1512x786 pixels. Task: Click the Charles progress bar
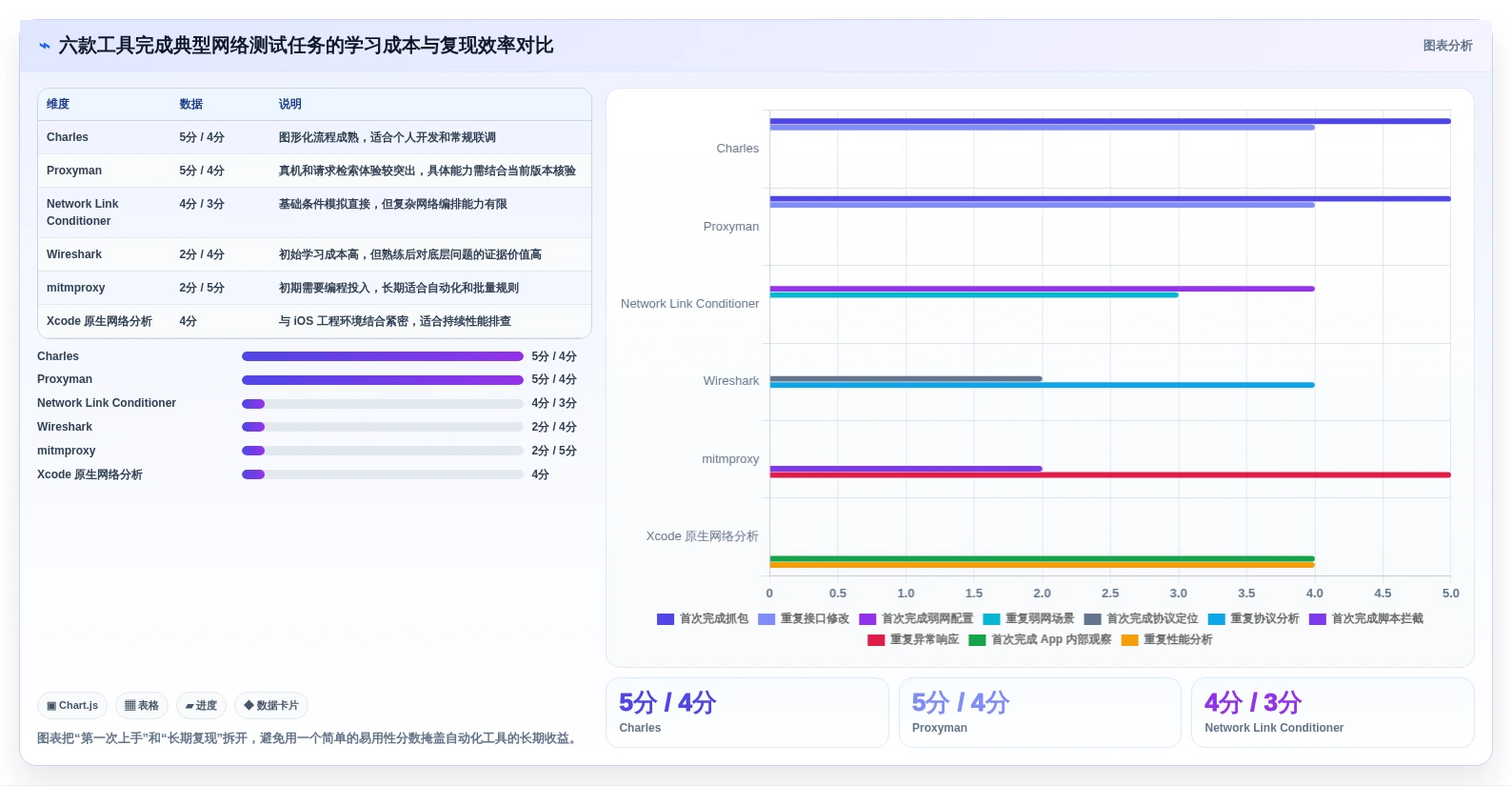coord(383,356)
